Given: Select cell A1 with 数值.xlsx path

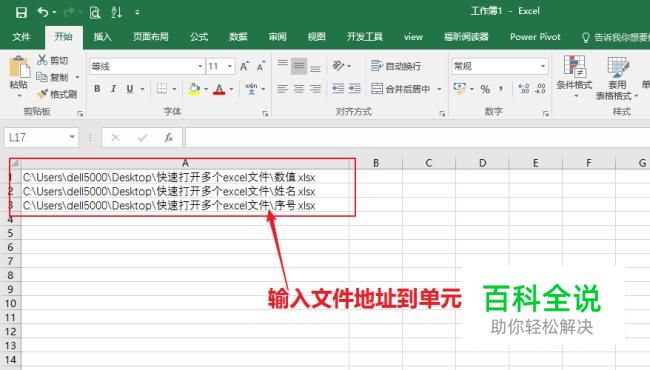Looking at the screenshot, I should (x=185, y=177).
